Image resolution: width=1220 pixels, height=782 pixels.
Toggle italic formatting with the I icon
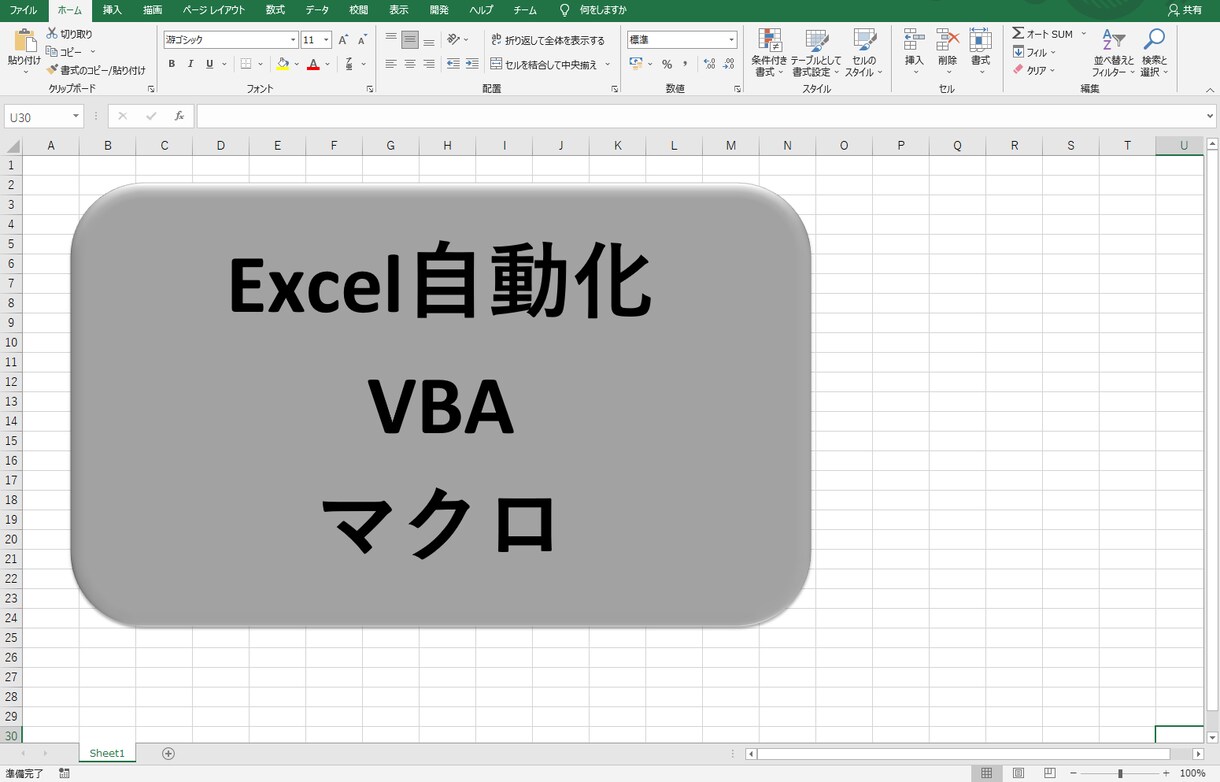coord(190,63)
